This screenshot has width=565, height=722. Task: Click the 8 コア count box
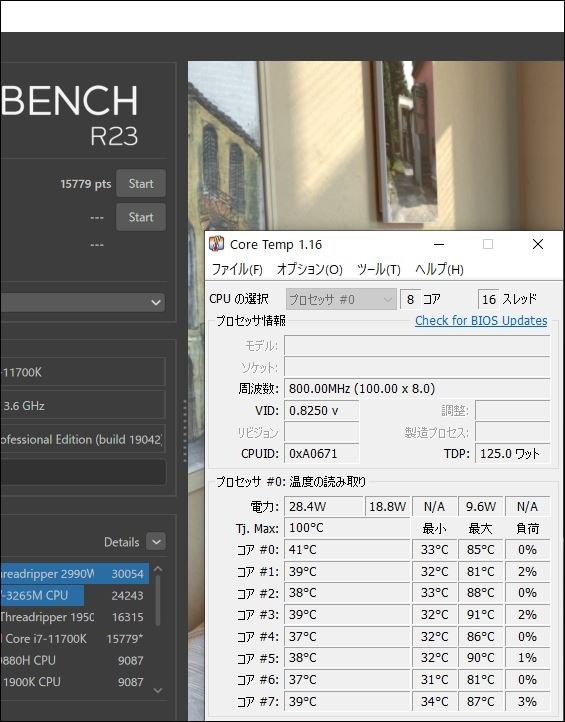[x=410, y=300]
